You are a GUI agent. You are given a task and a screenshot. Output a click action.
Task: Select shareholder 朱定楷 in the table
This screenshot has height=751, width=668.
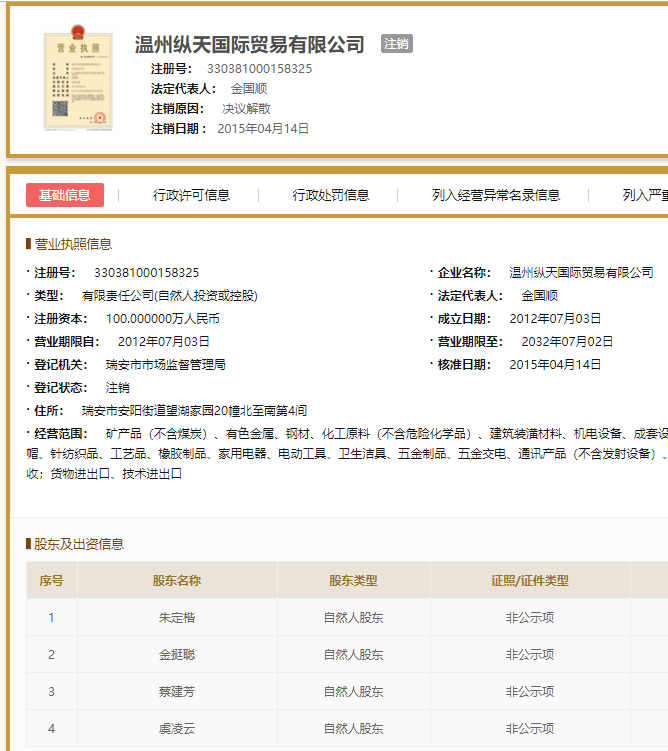pyautogui.click(x=177, y=617)
